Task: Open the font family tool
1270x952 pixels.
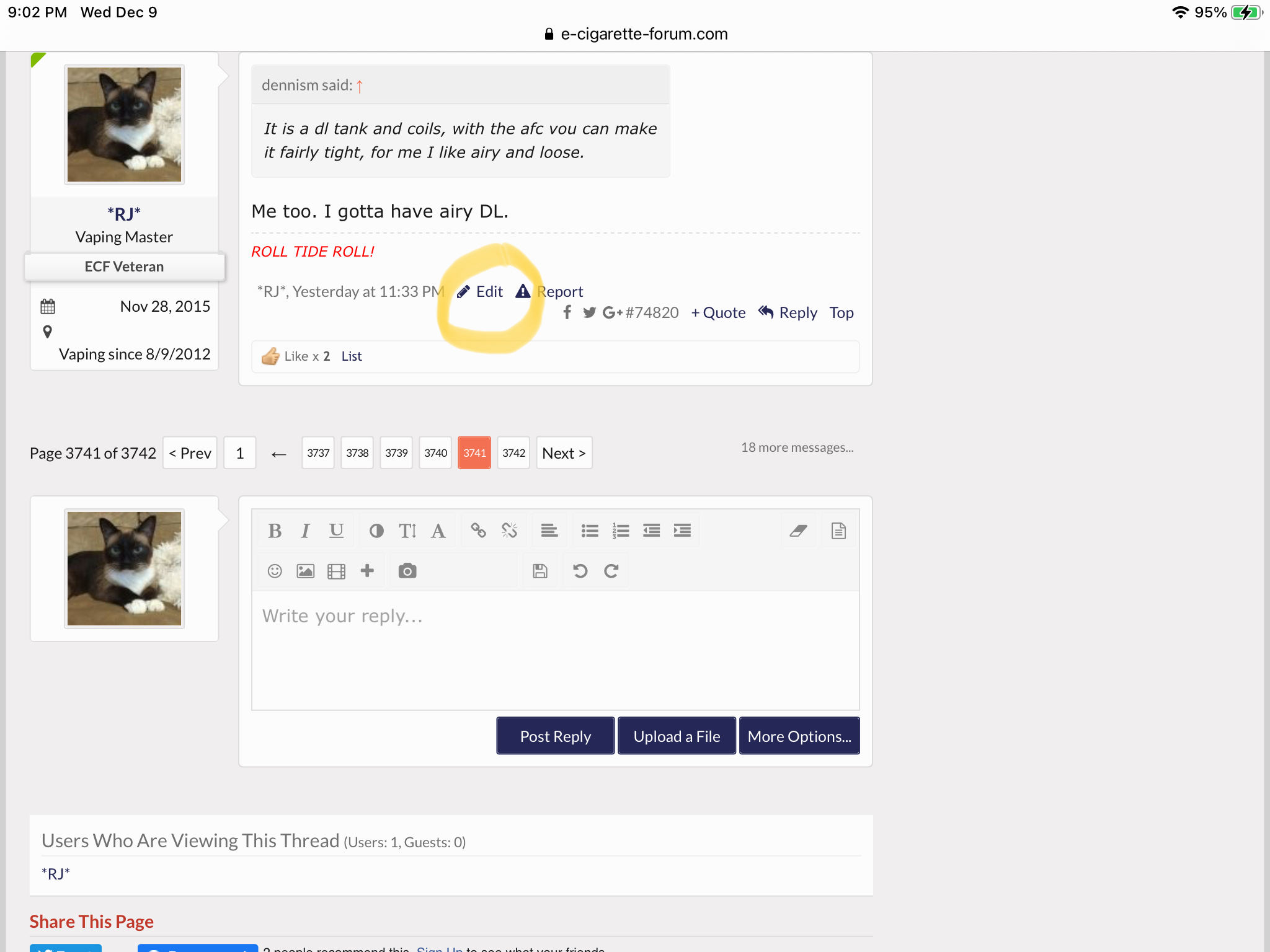Action: click(438, 531)
